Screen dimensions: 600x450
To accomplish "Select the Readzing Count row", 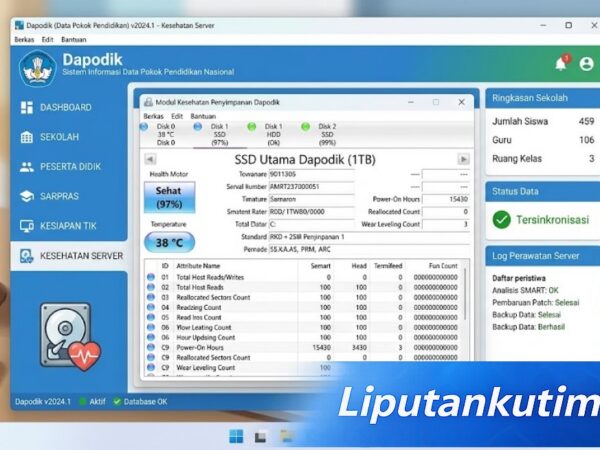I will point(303,307).
